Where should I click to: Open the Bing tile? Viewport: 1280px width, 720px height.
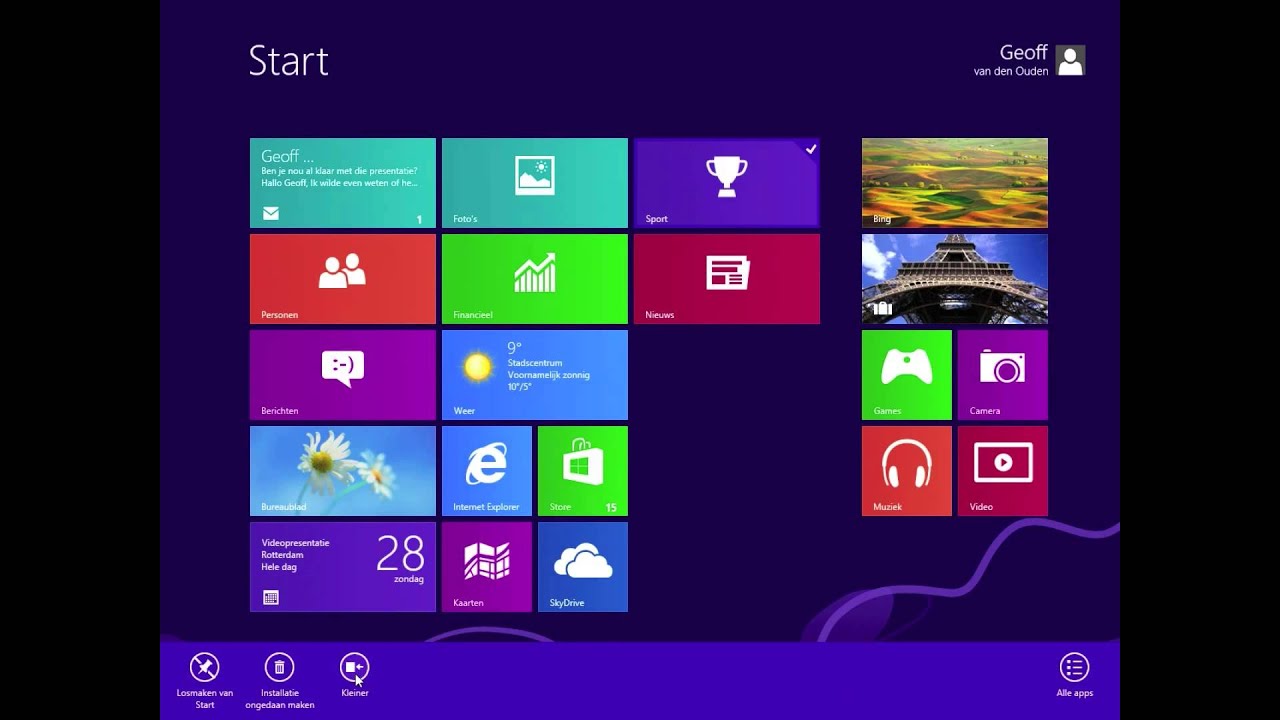pos(954,183)
